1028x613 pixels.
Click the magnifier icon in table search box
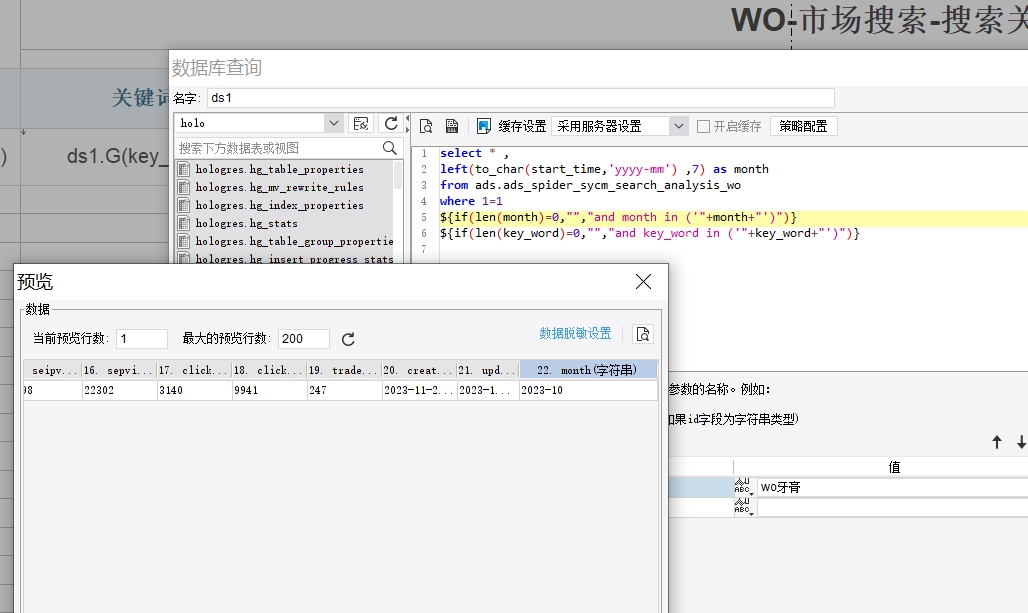[x=389, y=148]
